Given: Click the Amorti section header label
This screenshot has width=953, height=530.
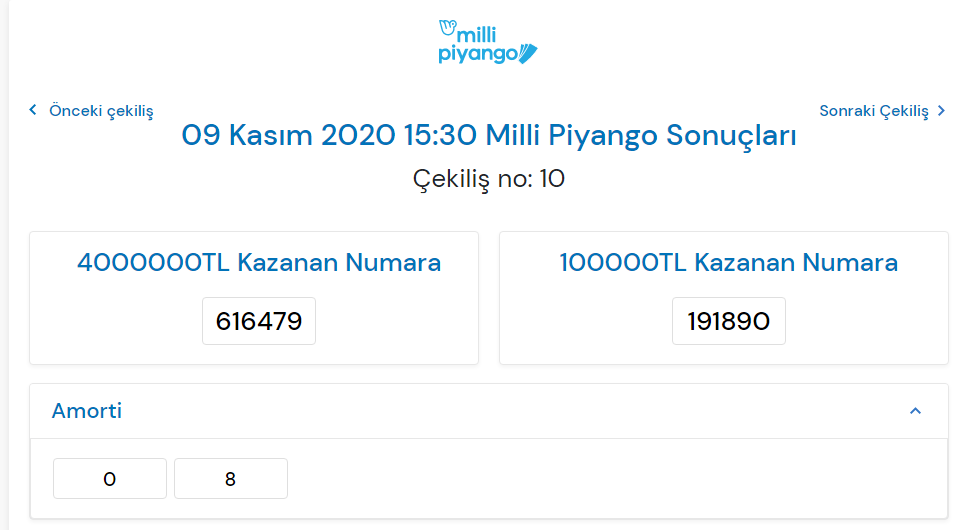Looking at the screenshot, I should [x=87, y=411].
